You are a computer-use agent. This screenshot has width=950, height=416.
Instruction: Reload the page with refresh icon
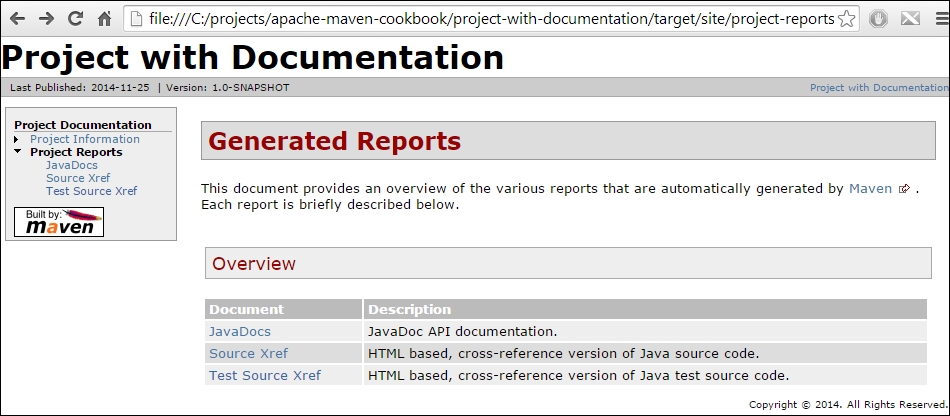click(x=76, y=19)
